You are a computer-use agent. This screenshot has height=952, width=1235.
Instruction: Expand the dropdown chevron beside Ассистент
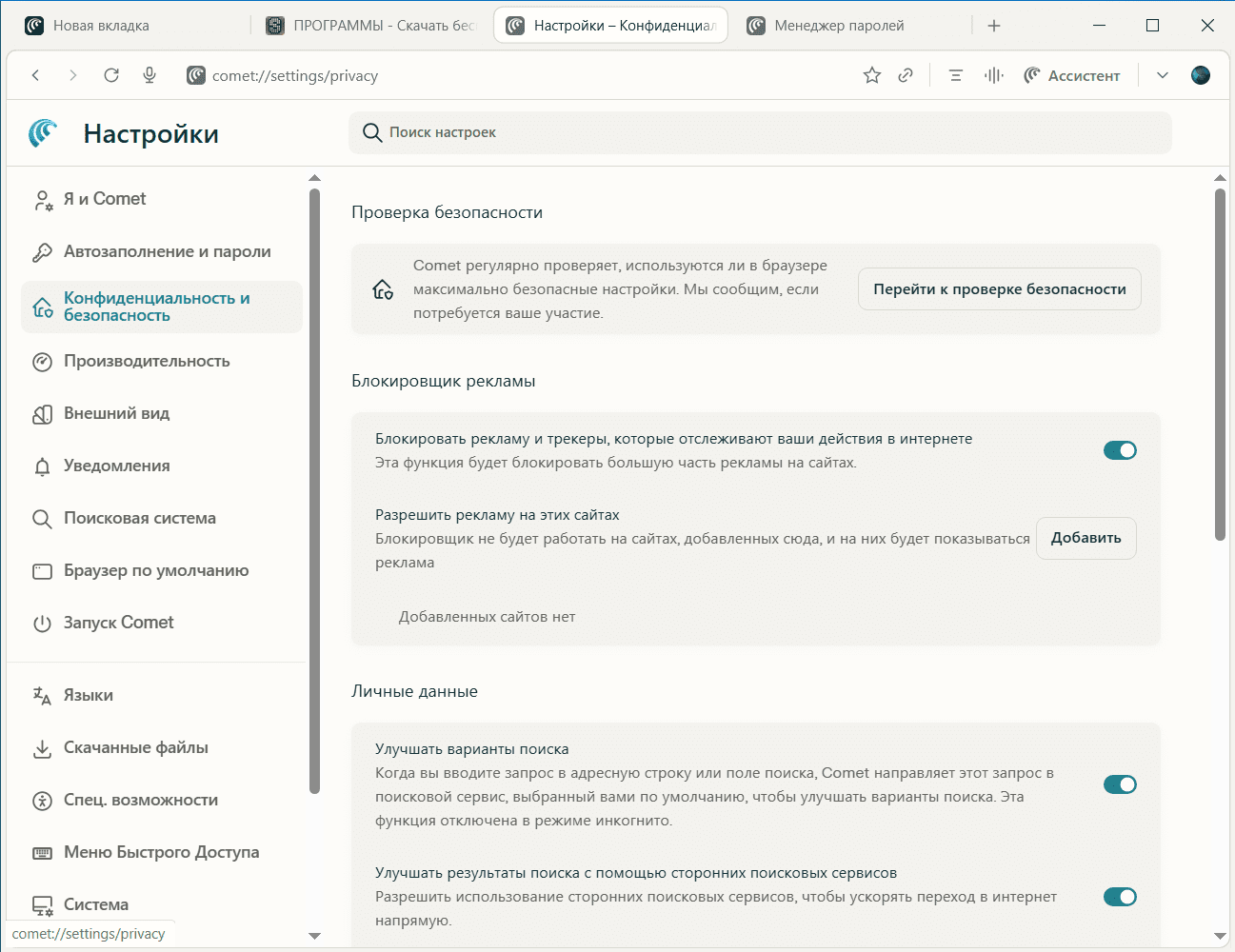tap(1163, 75)
